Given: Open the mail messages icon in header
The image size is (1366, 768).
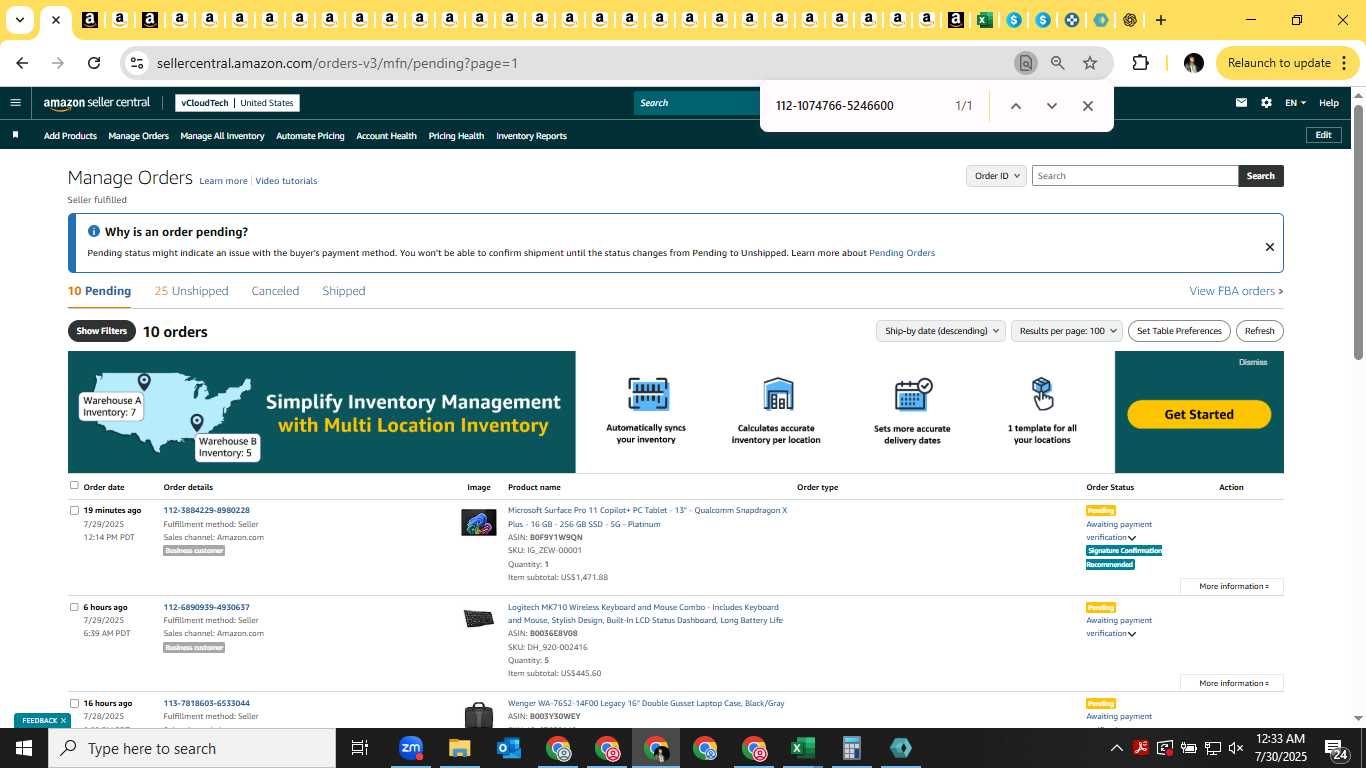Looking at the screenshot, I should [1241, 102].
